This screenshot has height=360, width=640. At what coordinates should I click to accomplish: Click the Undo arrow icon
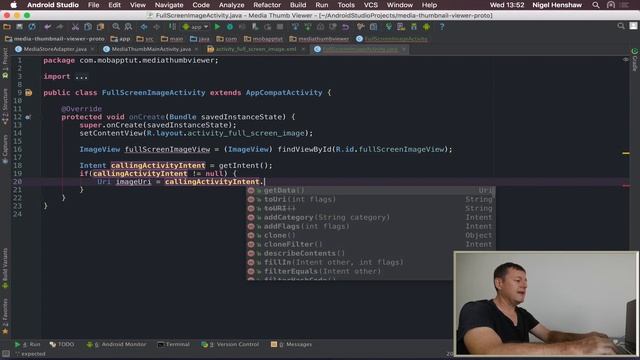[x=48, y=27]
